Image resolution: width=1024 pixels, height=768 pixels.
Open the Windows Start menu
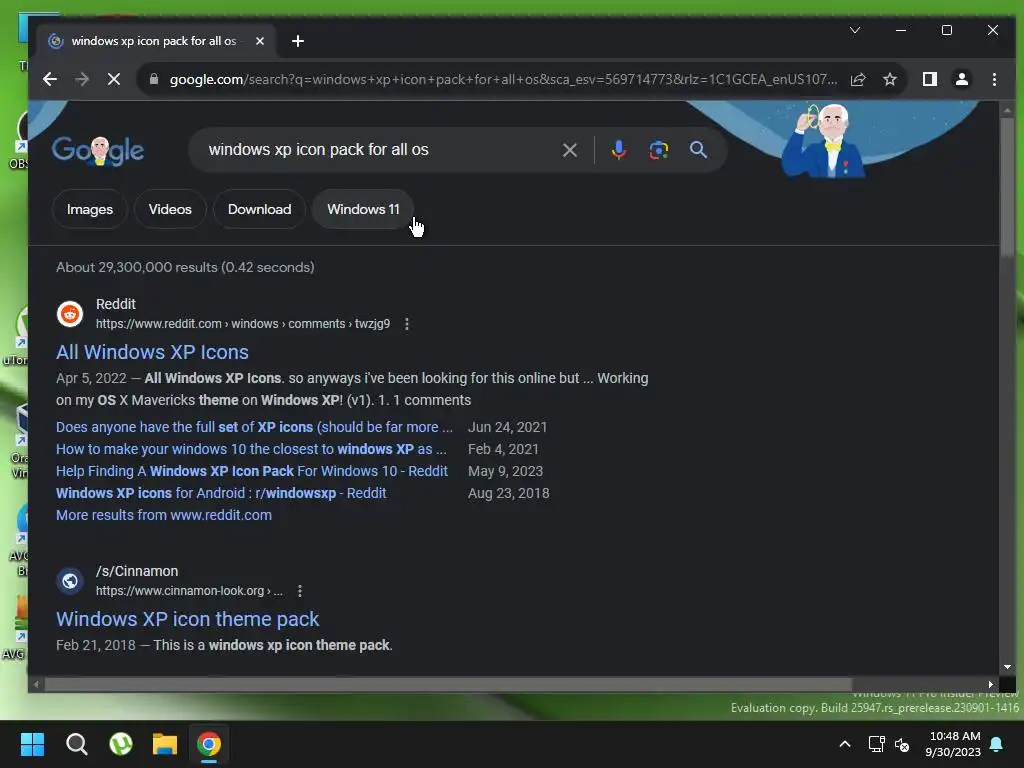coord(32,744)
